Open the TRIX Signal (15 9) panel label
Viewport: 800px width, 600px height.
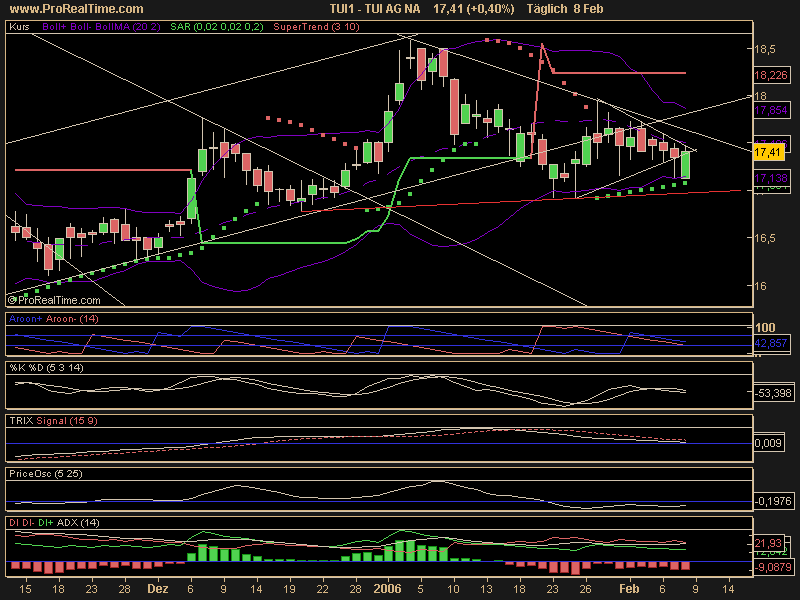tap(48, 422)
